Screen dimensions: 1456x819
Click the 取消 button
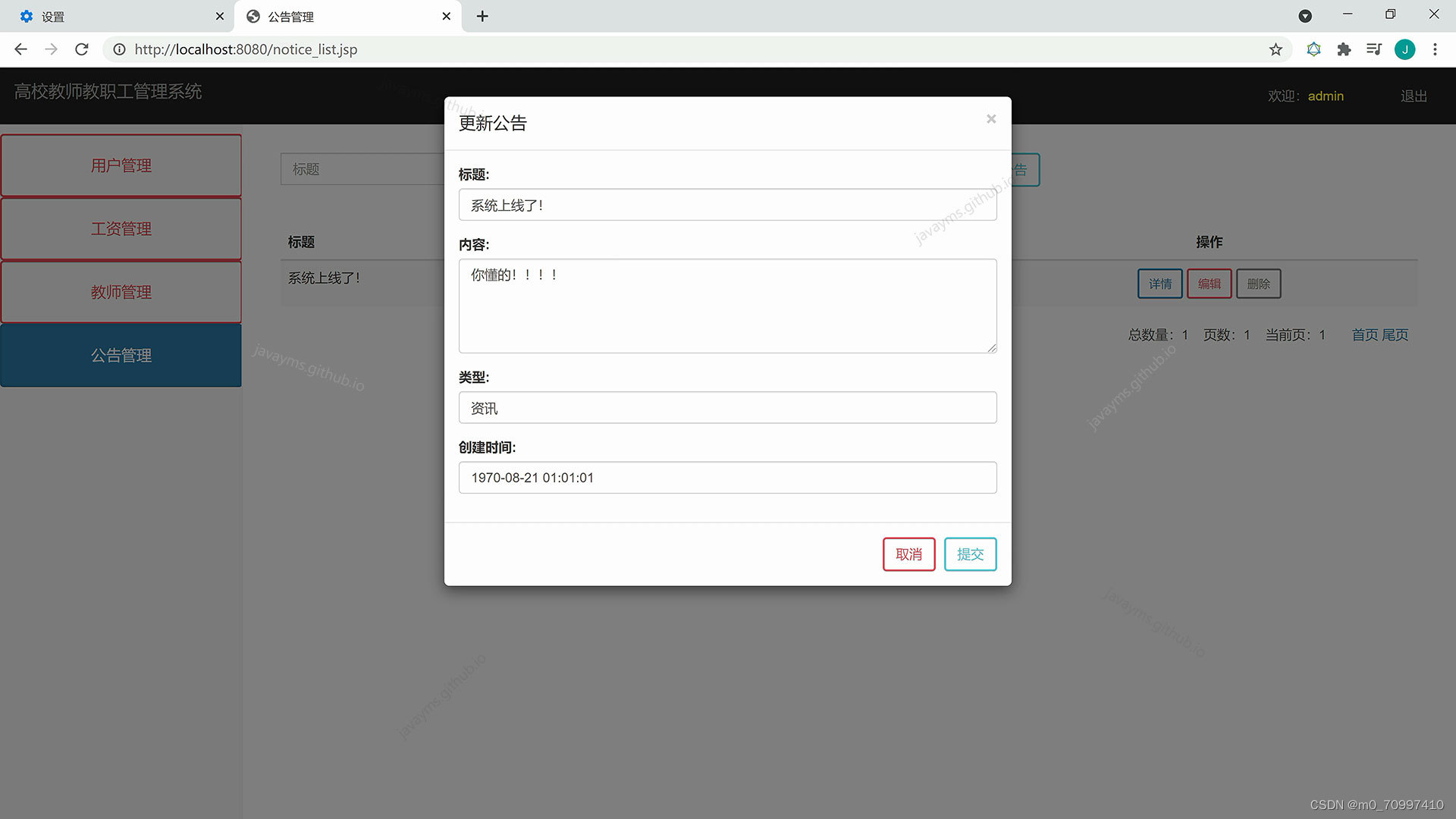coord(908,554)
